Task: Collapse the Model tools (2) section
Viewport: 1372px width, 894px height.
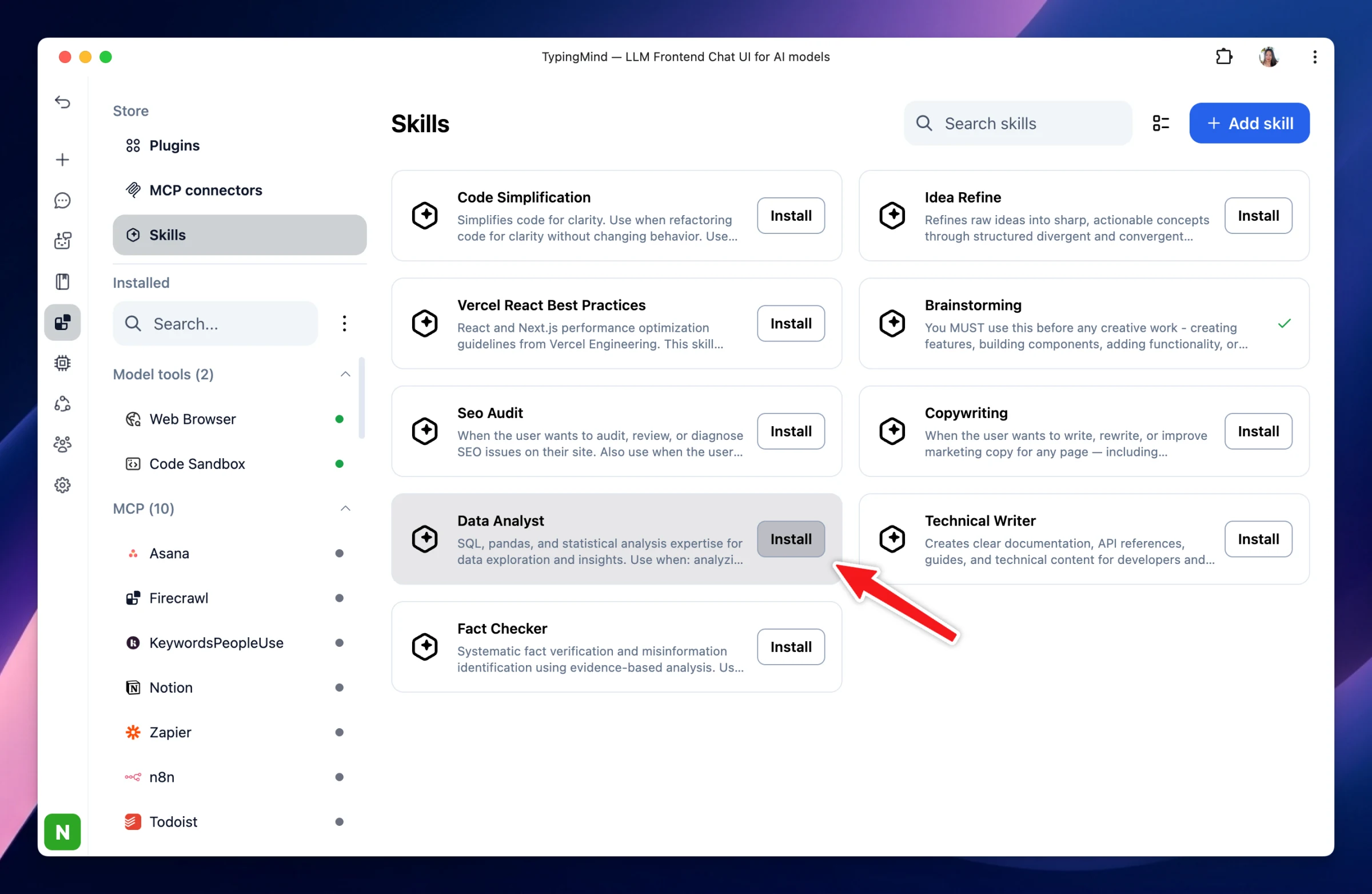Action: (345, 374)
